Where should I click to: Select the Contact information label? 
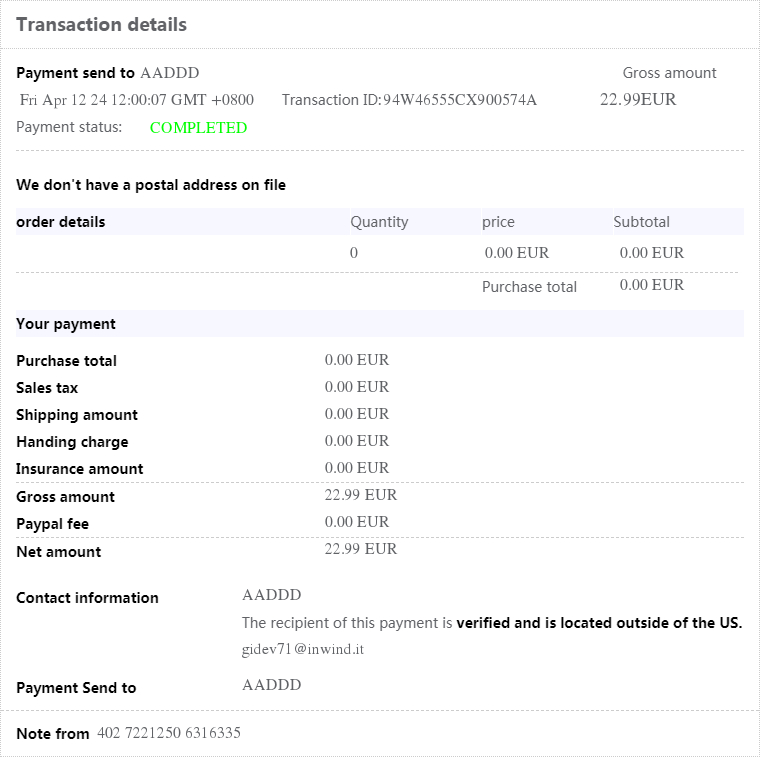coord(87,598)
